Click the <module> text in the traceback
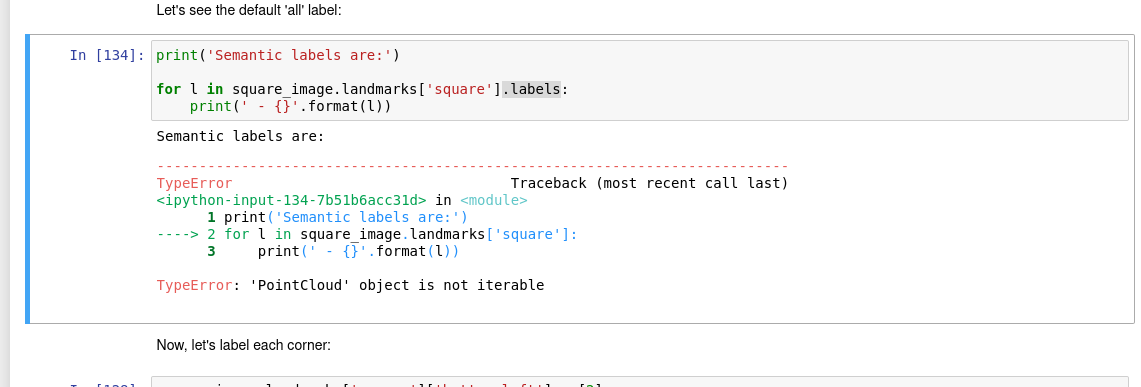The image size is (1141, 387). (494, 200)
